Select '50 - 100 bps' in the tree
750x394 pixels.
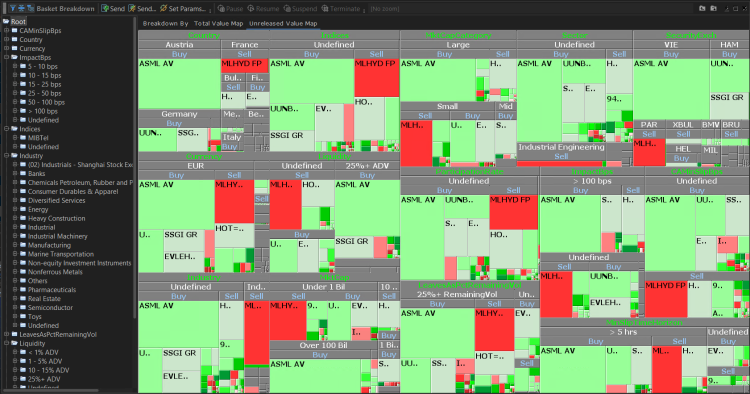(x=46, y=102)
